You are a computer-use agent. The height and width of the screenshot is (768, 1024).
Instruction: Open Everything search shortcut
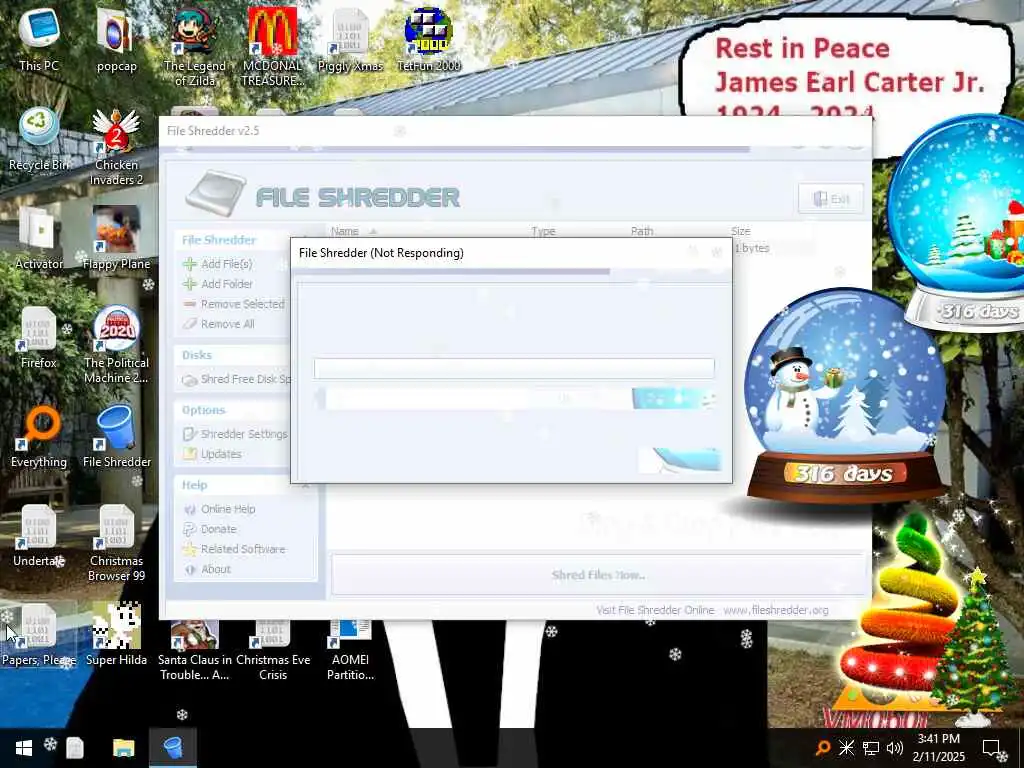click(39, 436)
